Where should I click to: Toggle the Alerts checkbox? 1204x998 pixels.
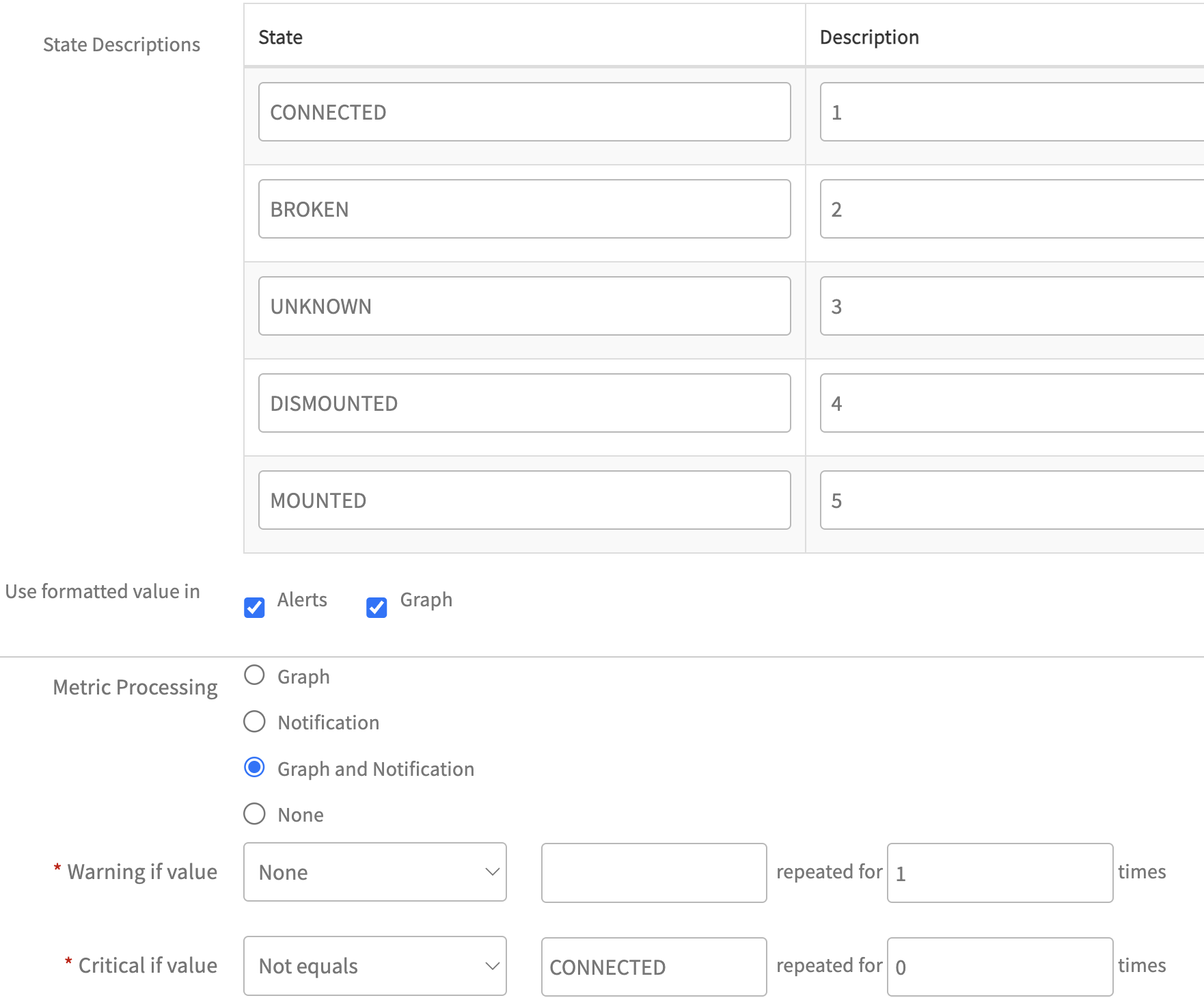click(254, 607)
